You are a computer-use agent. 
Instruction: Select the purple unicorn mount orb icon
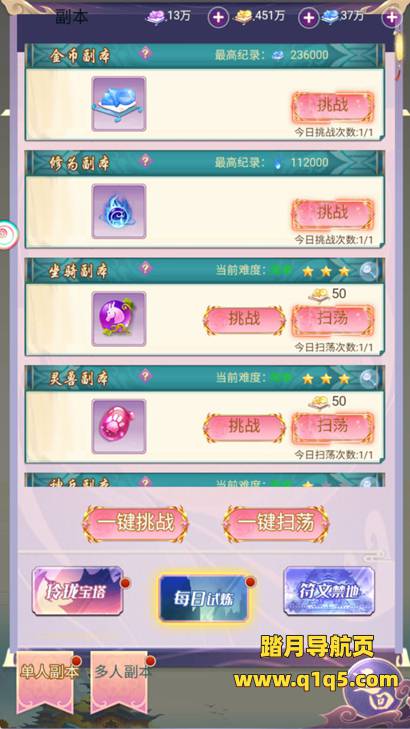tap(119, 319)
